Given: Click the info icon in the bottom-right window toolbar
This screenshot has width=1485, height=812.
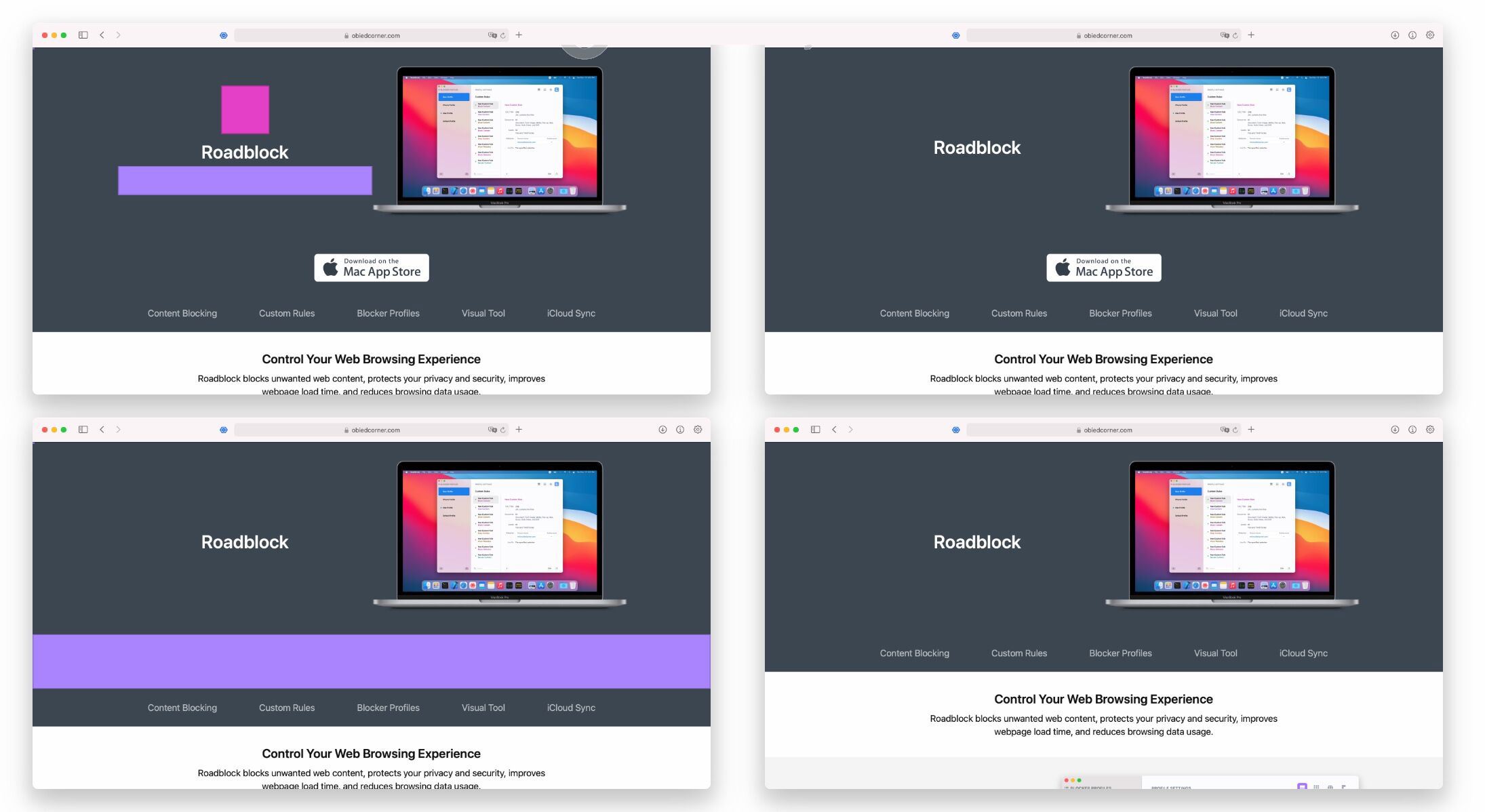Looking at the screenshot, I should (1412, 430).
